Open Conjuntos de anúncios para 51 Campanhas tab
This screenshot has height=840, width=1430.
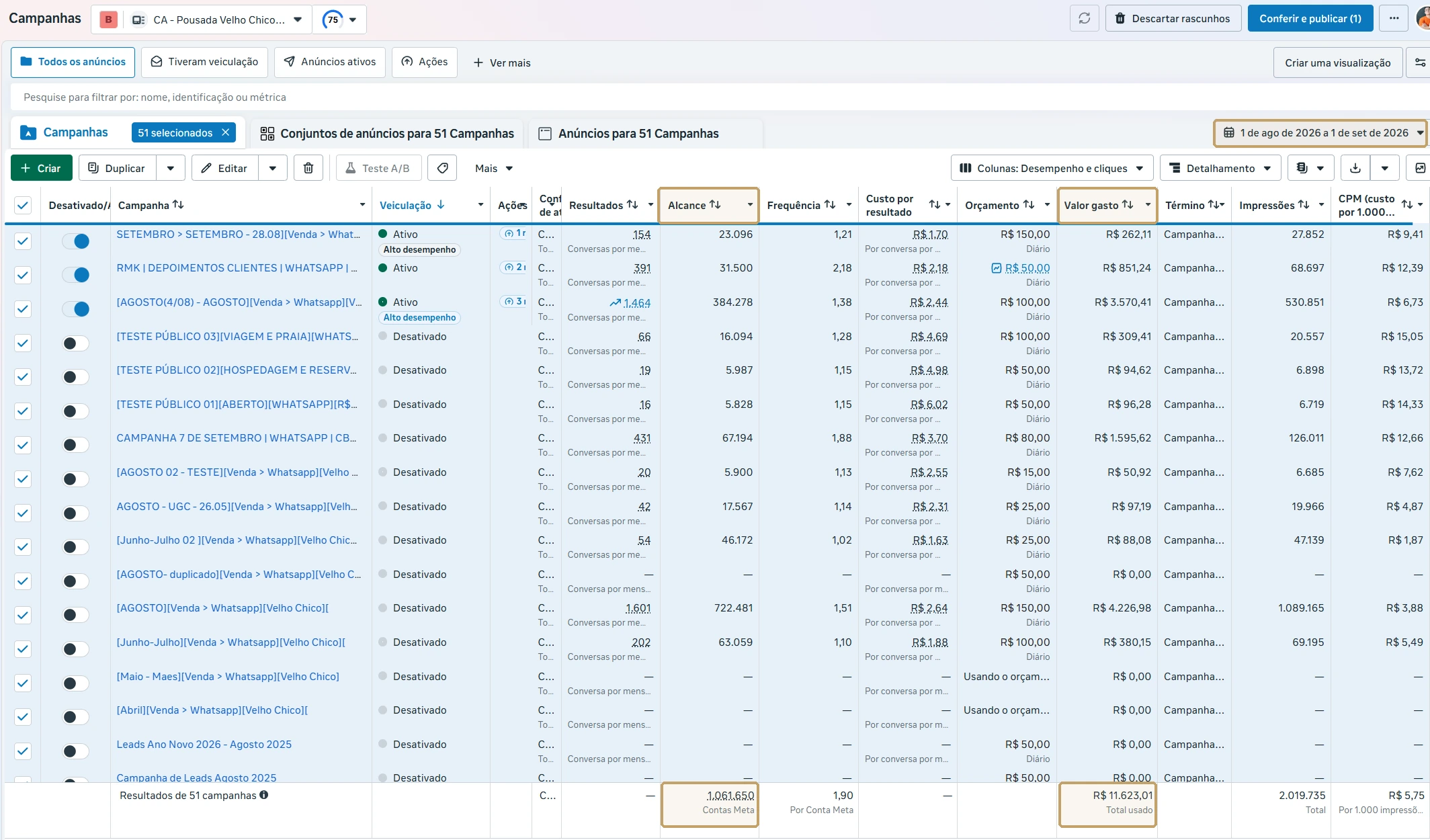(387, 133)
